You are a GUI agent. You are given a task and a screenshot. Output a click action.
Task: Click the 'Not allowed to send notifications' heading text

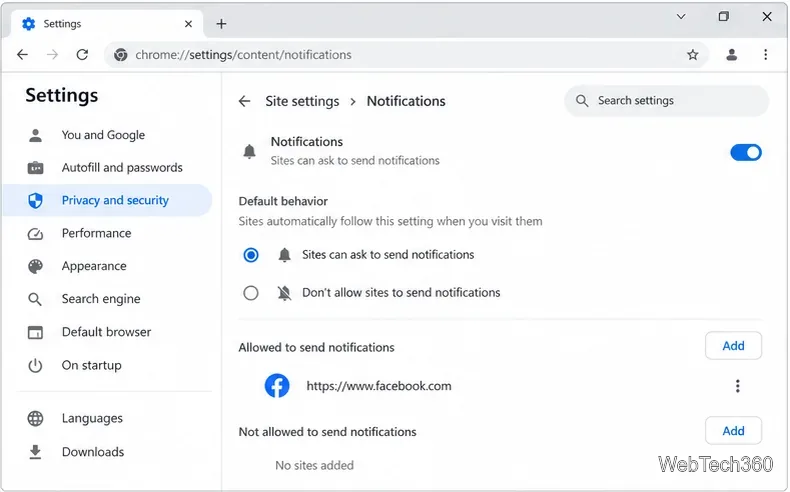pos(327,432)
